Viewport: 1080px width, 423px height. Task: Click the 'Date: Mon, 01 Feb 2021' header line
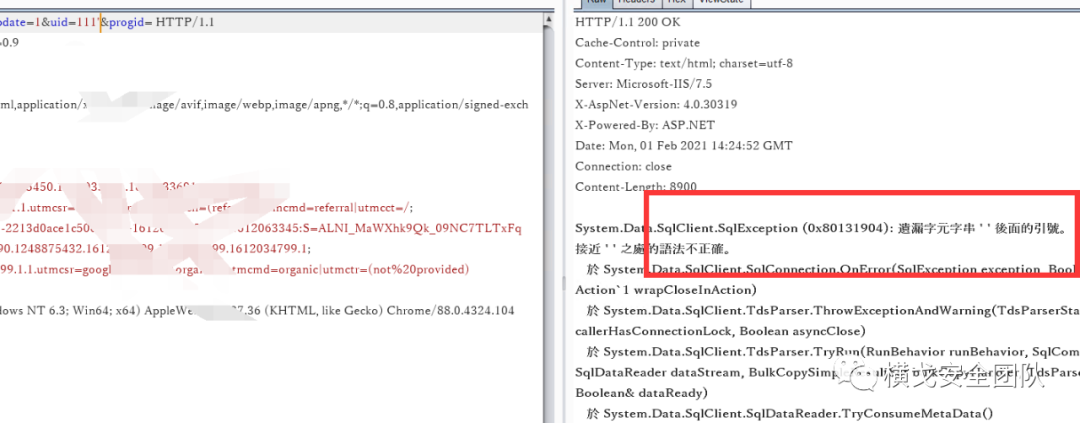pyautogui.click(x=683, y=146)
